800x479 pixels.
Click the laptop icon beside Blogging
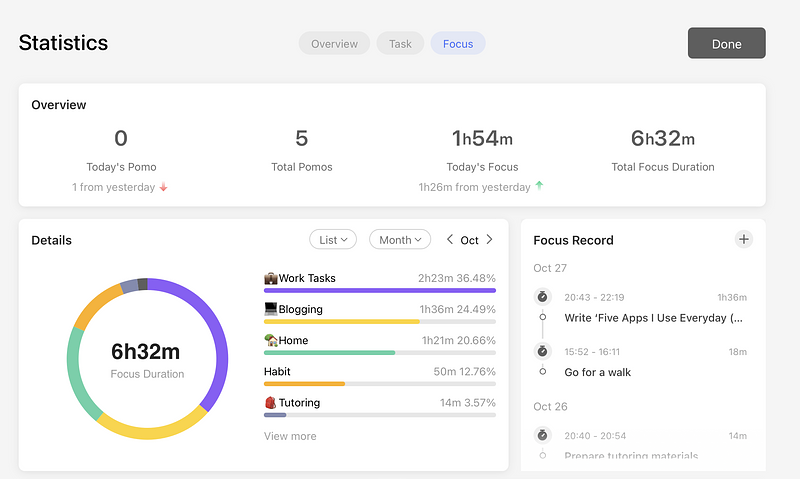[270, 309]
